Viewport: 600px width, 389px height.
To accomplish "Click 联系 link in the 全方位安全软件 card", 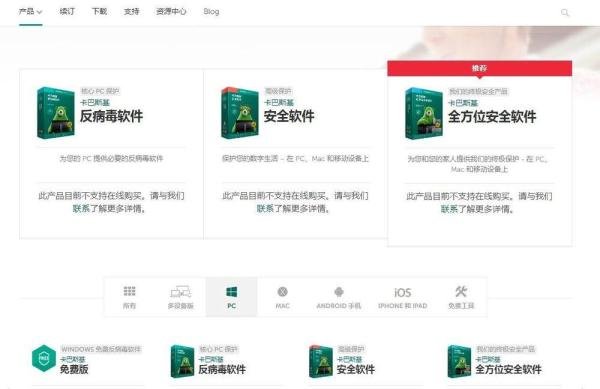I will (x=449, y=209).
